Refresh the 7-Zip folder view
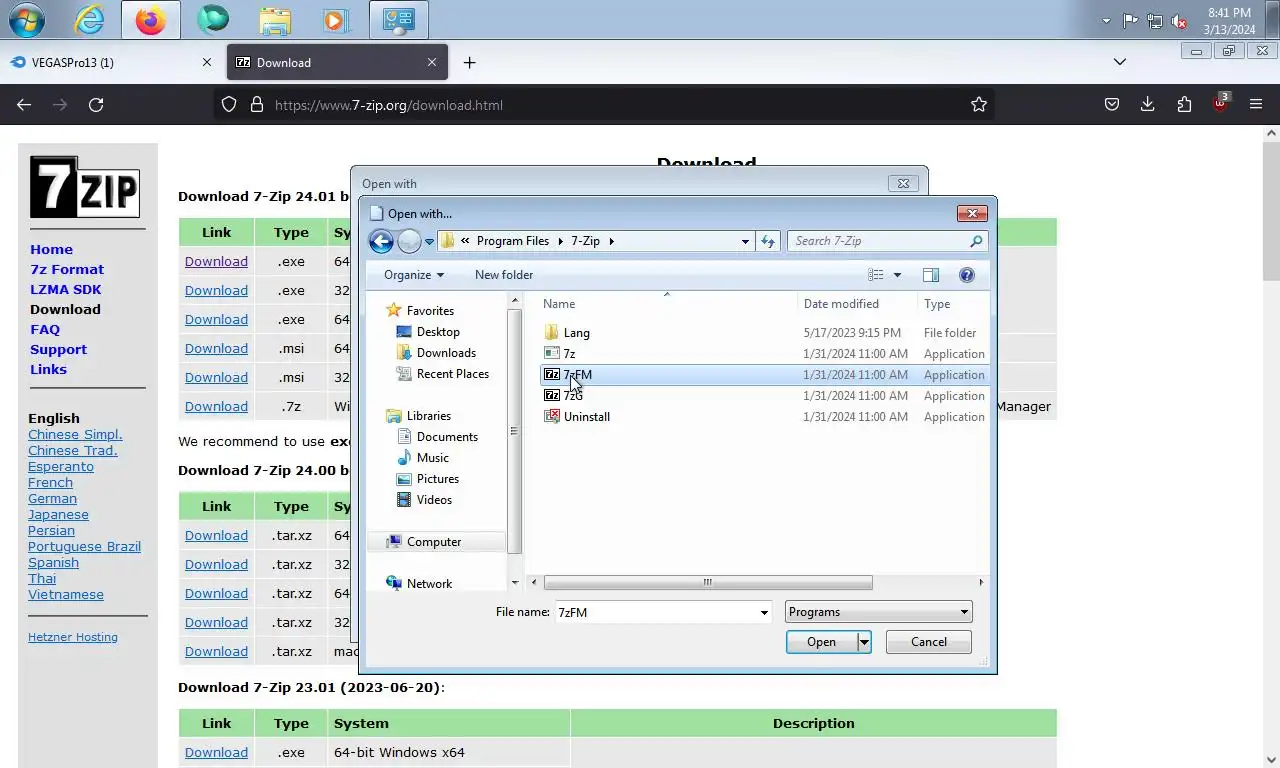Screen dimensions: 1280x768 click(x=768, y=241)
